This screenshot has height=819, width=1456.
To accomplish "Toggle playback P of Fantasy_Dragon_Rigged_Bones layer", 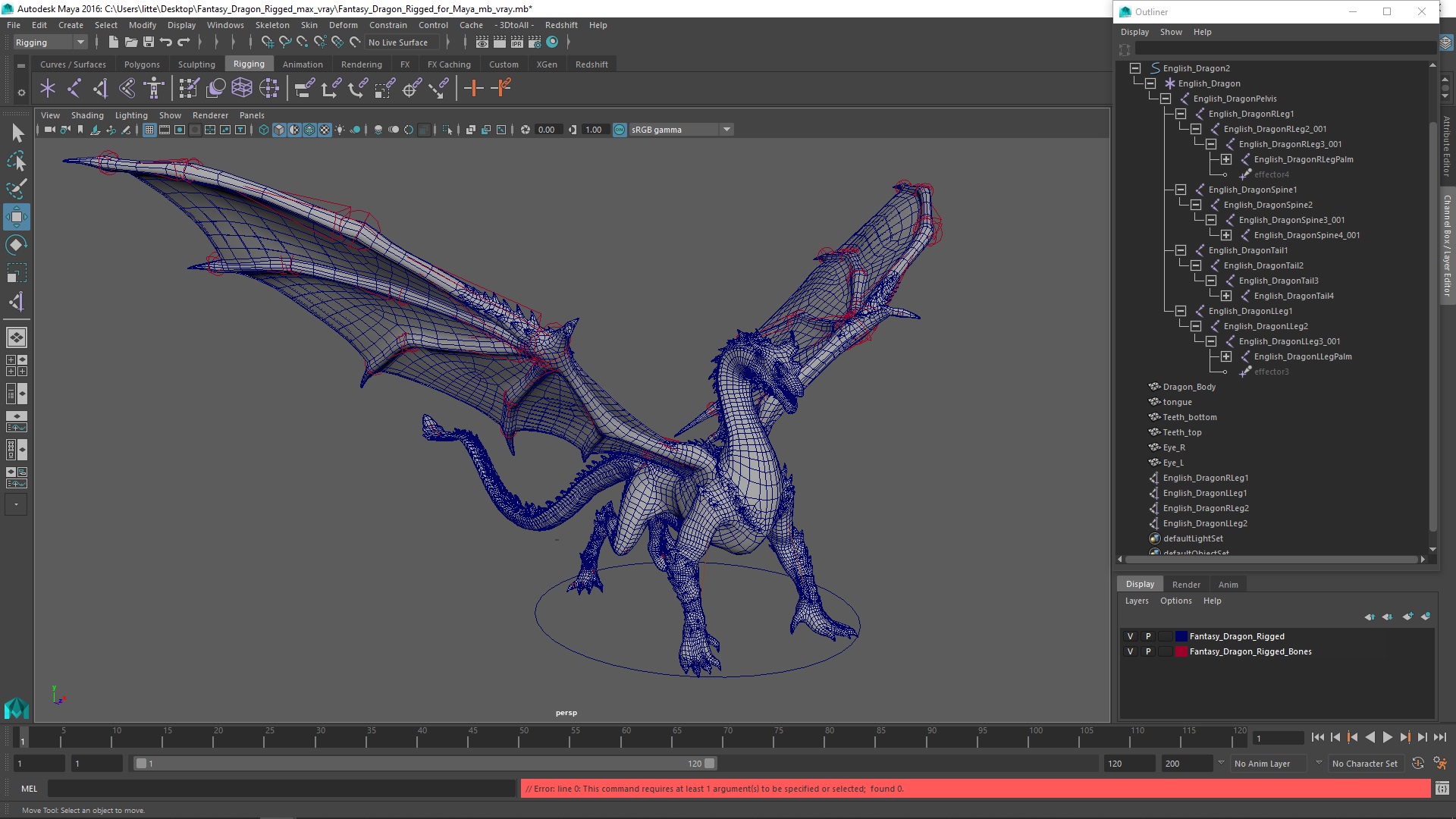I will tap(1148, 651).
